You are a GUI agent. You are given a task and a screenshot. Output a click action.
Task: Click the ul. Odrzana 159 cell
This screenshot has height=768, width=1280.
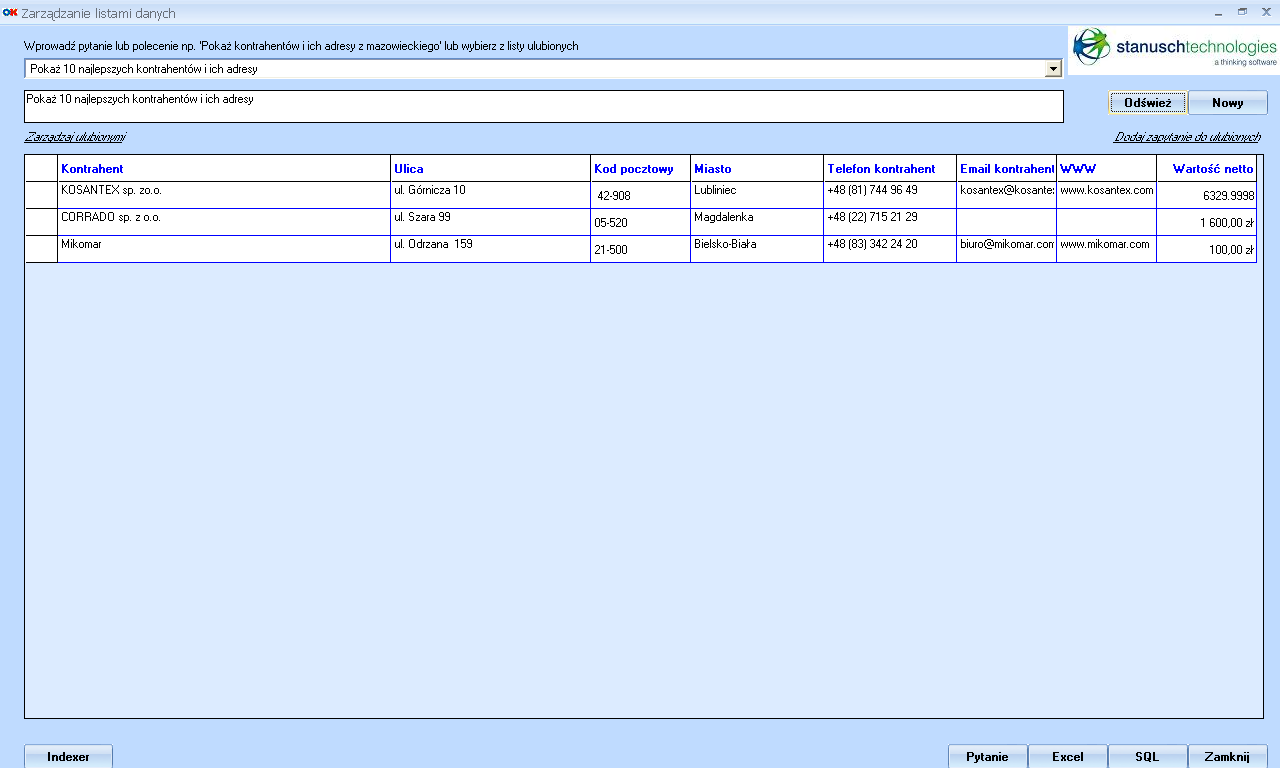coord(491,249)
